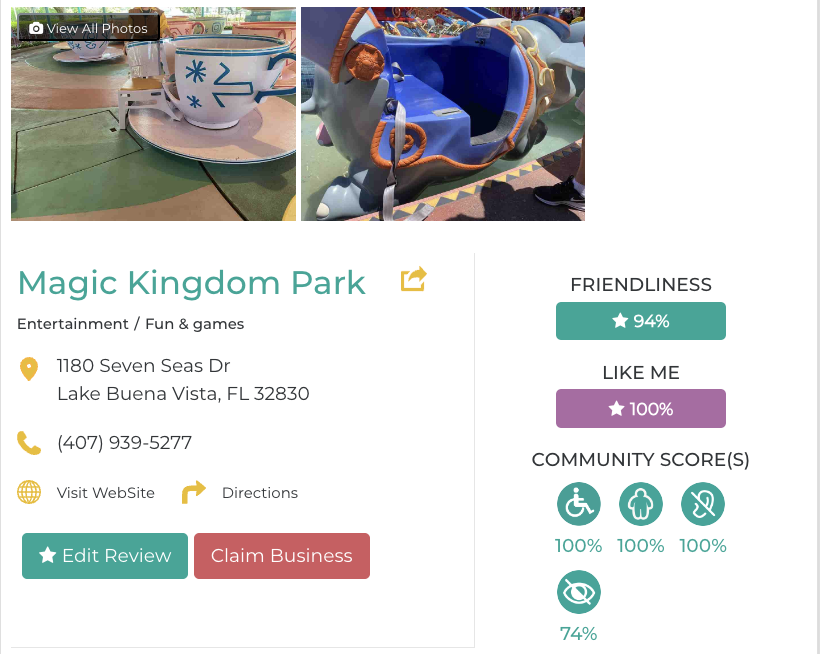Open the Dumbo ride vehicle photo
The image size is (820, 654).
[x=443, y=114]
